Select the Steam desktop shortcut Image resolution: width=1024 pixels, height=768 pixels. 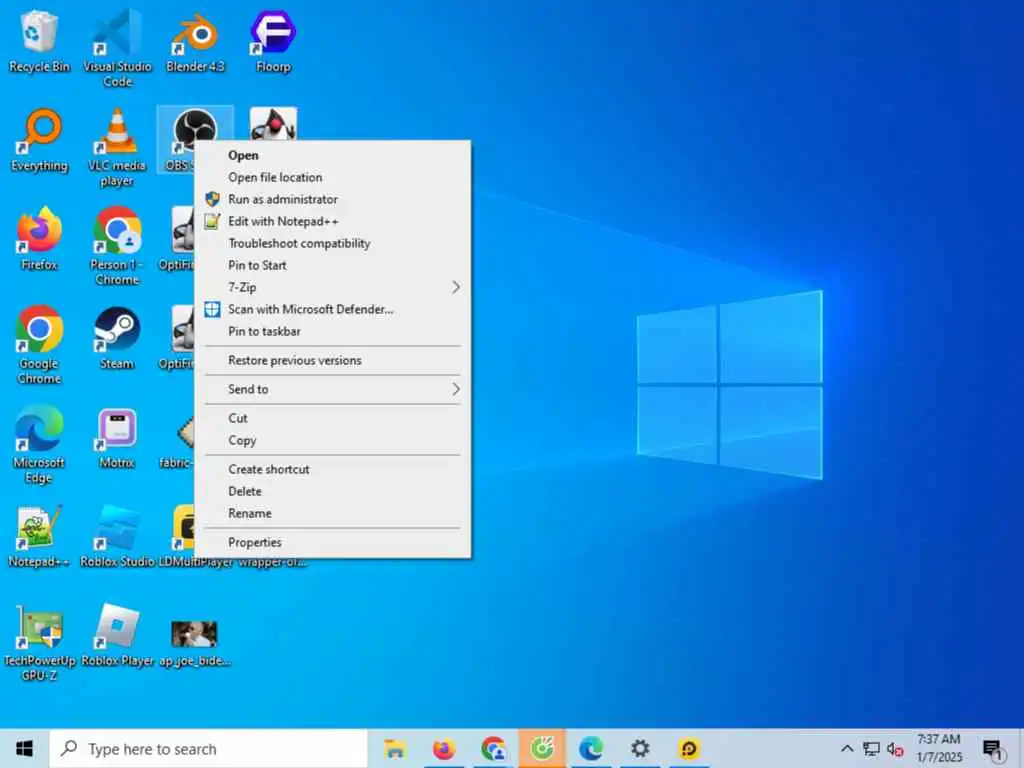(x=117, y=338)
